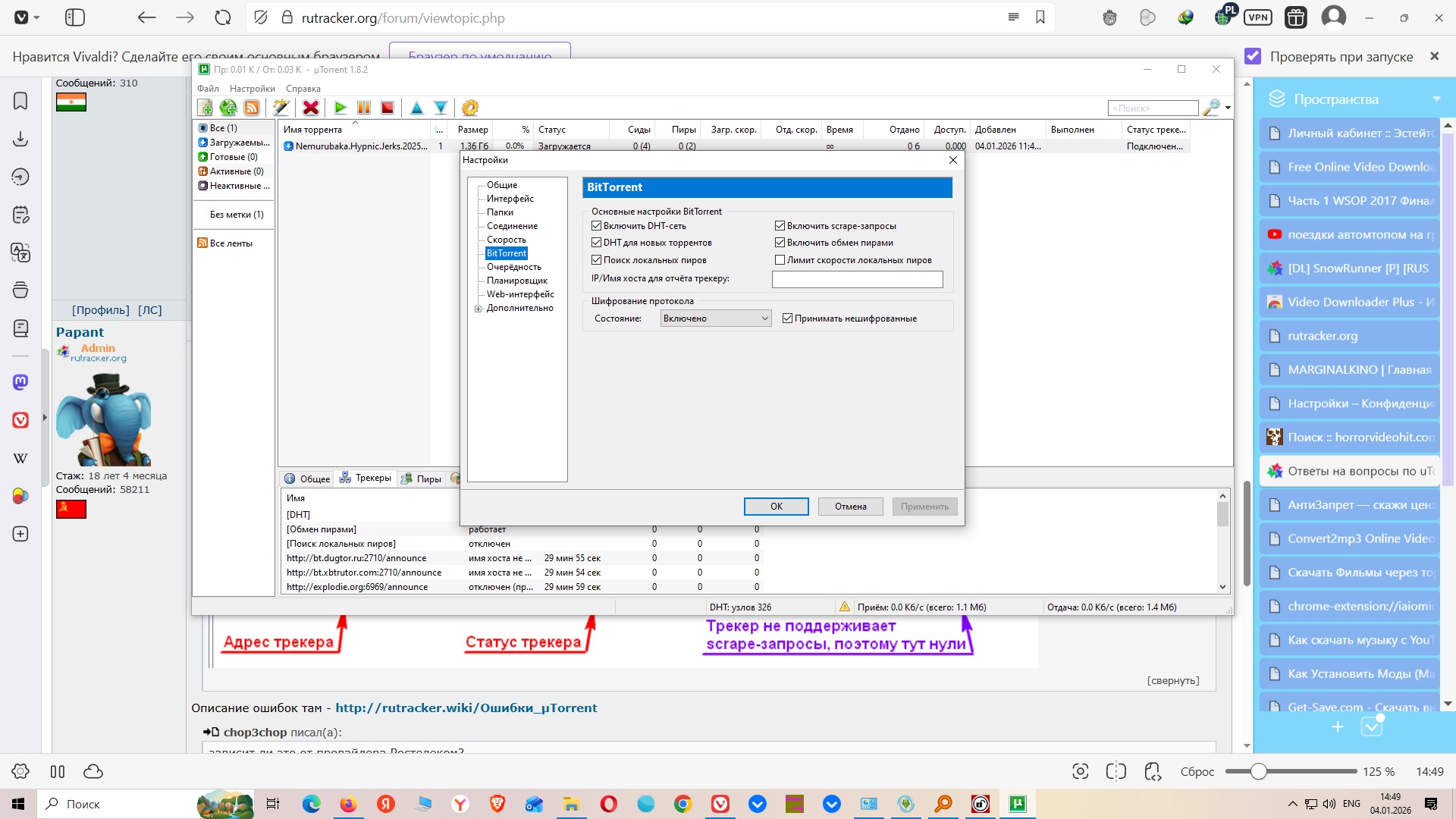Open the 'Состояние' encryption dropdown
Screen dimensions: 1456x819
[715, 318]
